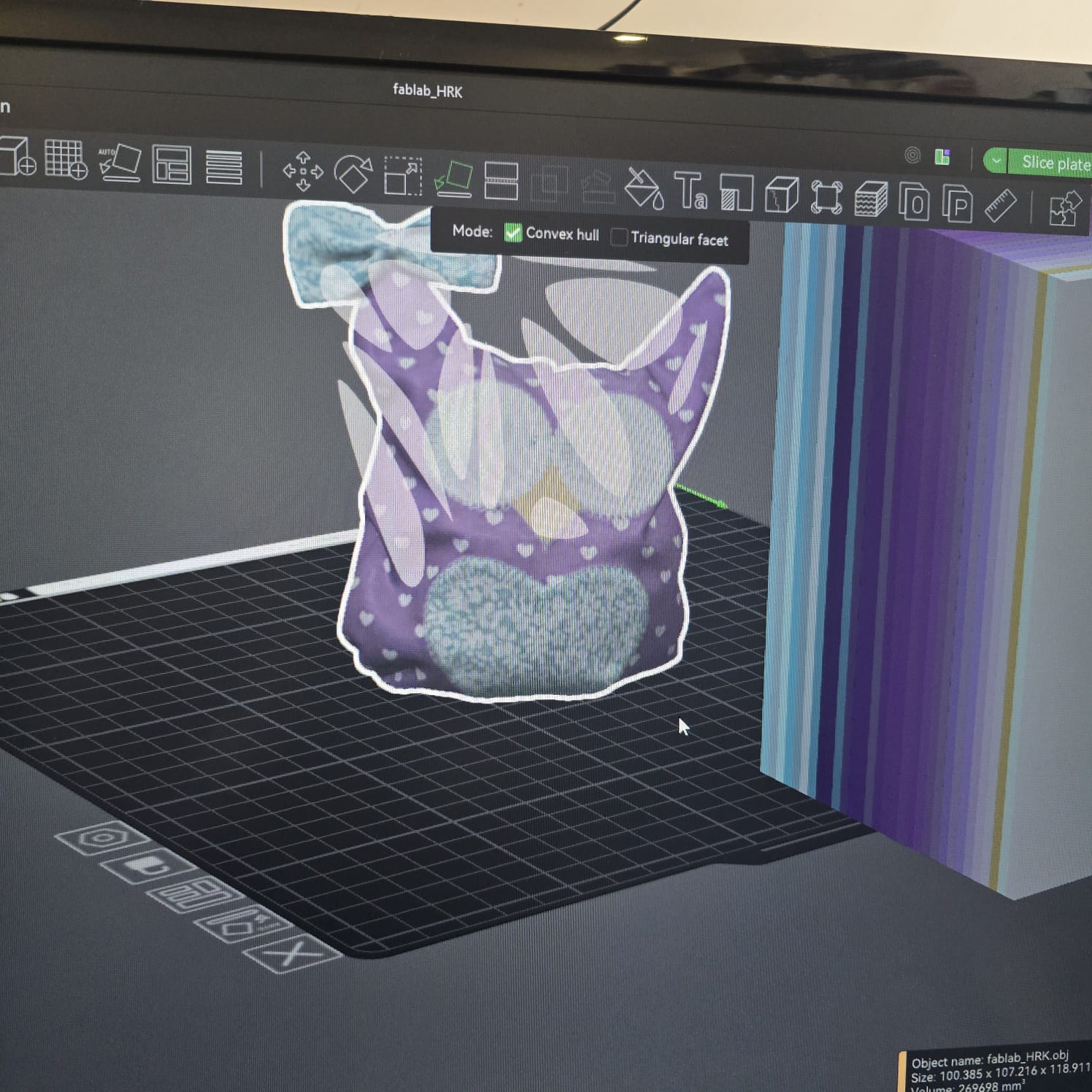Click the circular target icon near Slice plate

(x=912, y=155)
